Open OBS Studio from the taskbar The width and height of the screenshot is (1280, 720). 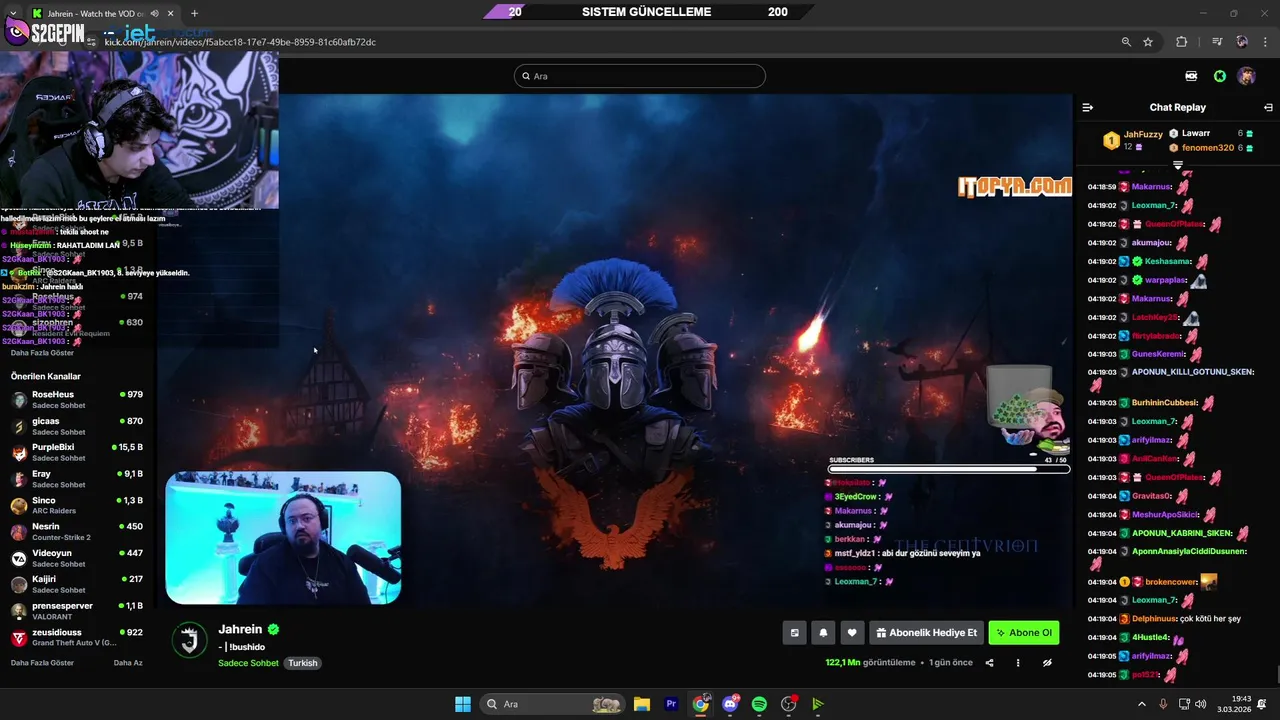point(789,704)
